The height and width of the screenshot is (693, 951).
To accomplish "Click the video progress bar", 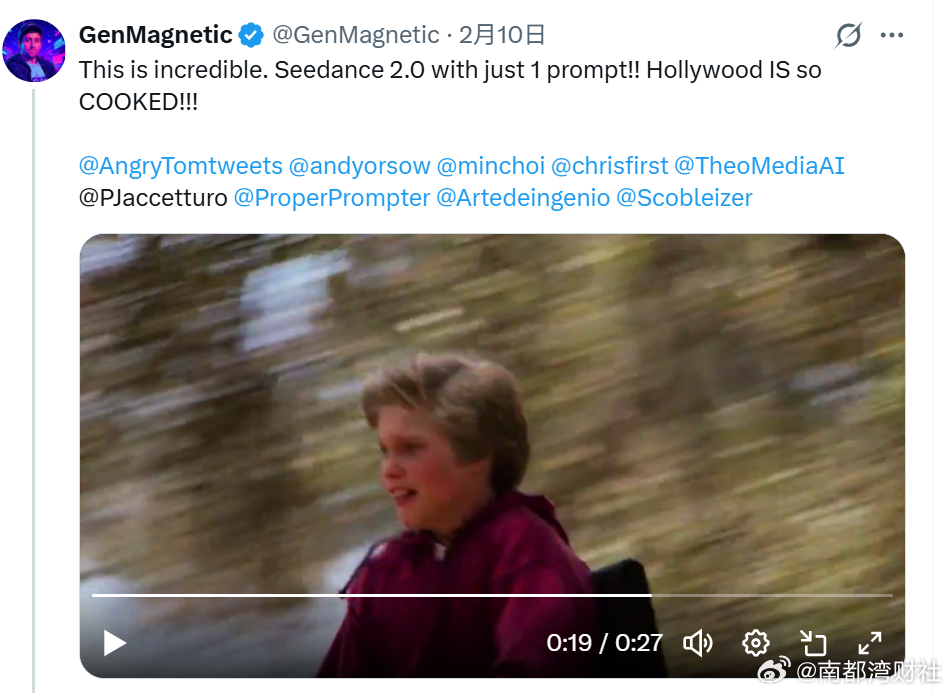I will pyautogui.click(x=492, y=595).
